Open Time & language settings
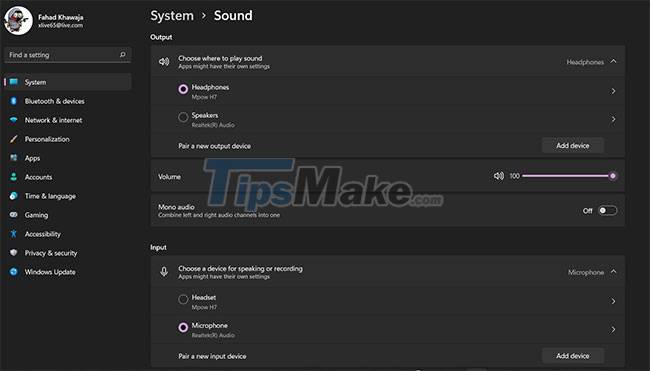650x371 pixels. [68, 196]
